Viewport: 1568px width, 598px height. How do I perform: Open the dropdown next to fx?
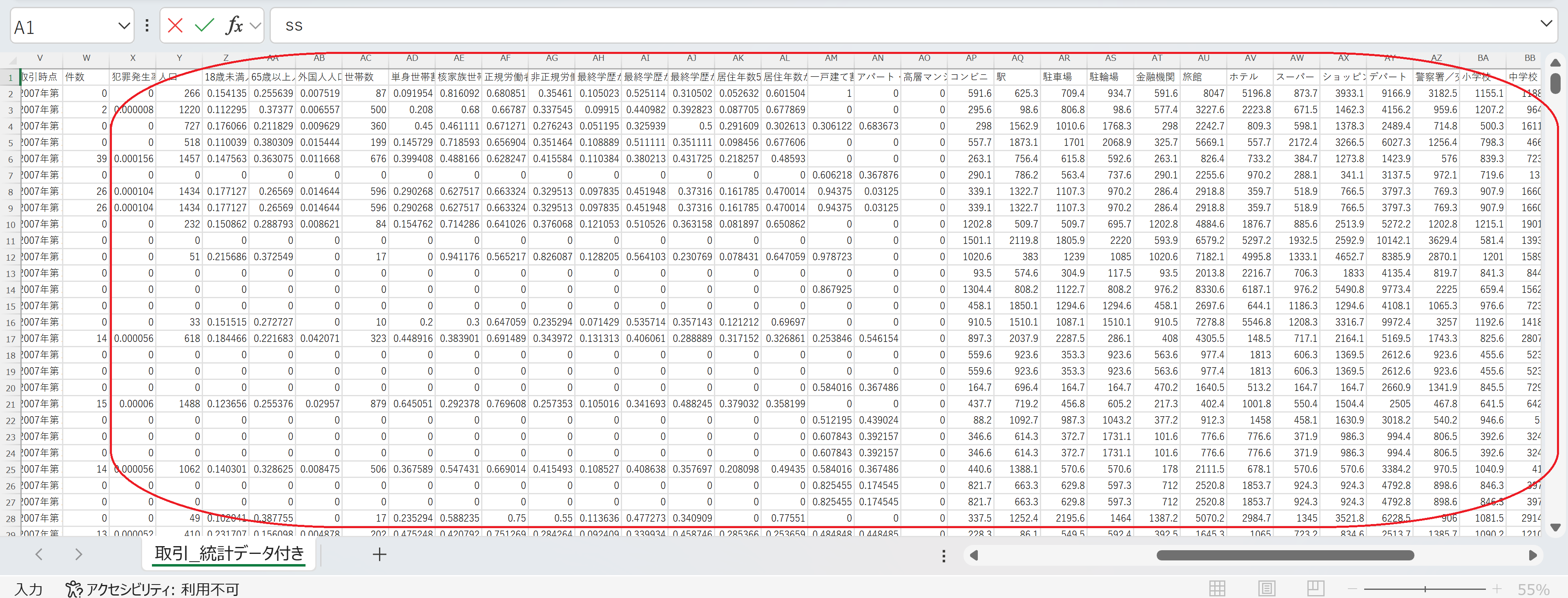[x=256, y=26]
